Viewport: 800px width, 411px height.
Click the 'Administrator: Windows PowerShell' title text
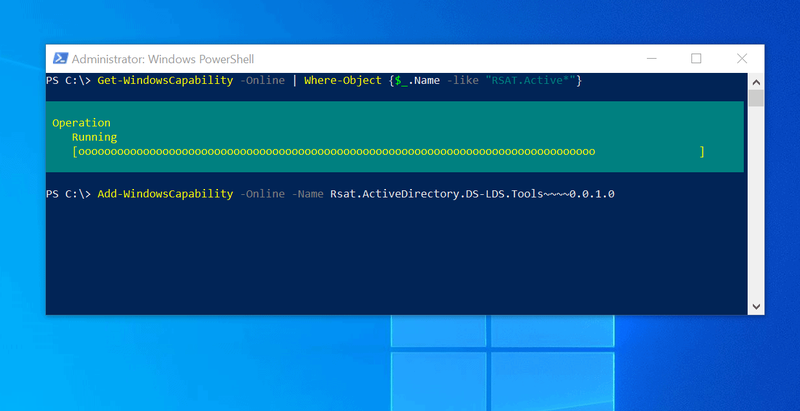click(x=163, y=59)
